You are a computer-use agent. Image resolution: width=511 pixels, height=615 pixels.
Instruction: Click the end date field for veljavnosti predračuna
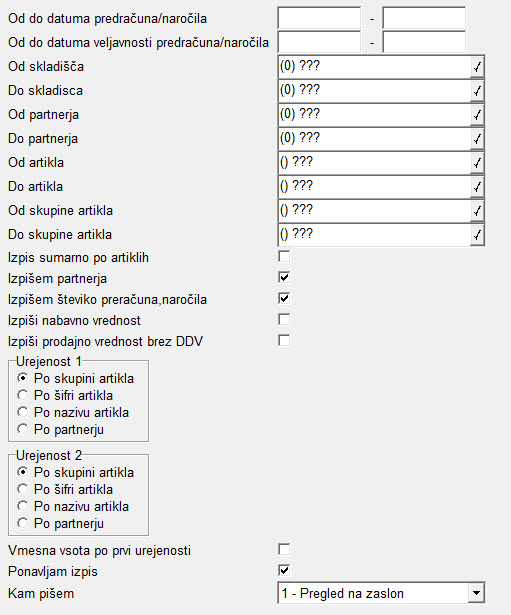point(424,42)
